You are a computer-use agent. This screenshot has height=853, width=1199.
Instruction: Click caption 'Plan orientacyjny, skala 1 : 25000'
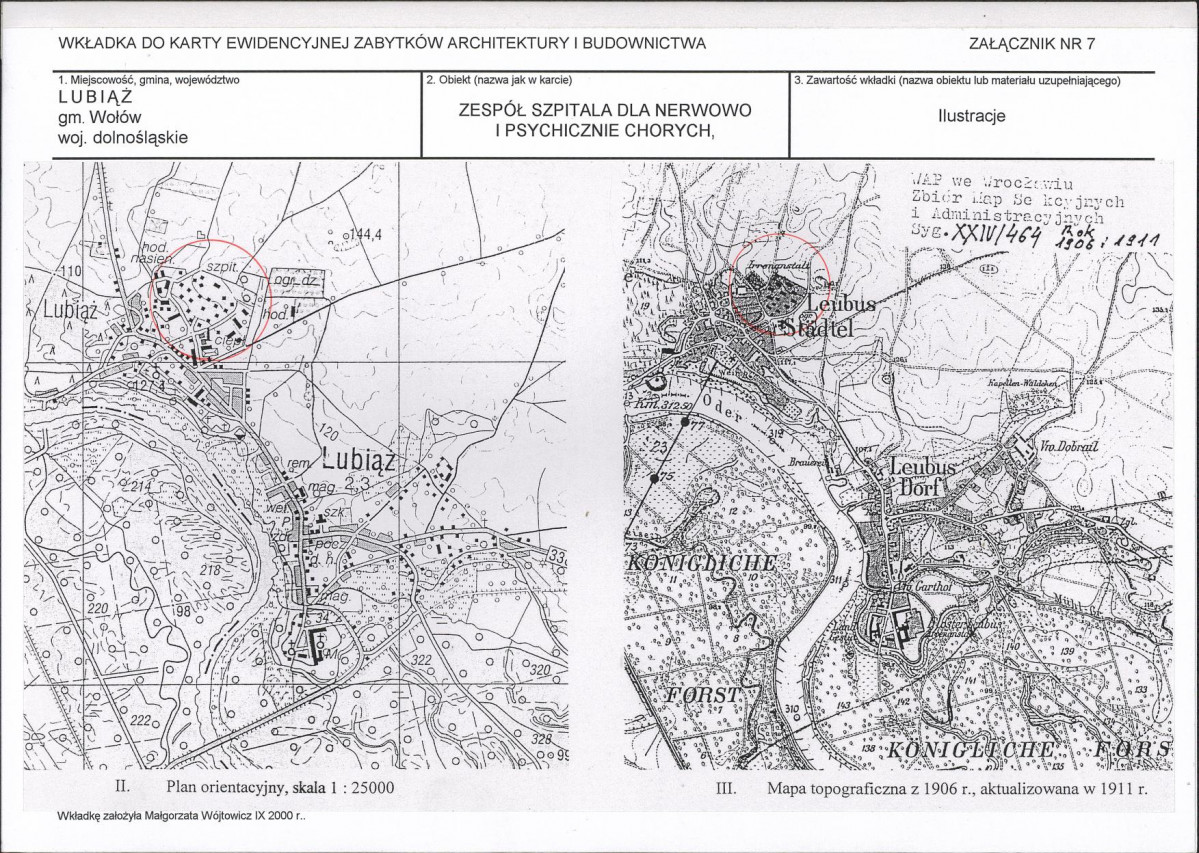click(x=280, y=787)
